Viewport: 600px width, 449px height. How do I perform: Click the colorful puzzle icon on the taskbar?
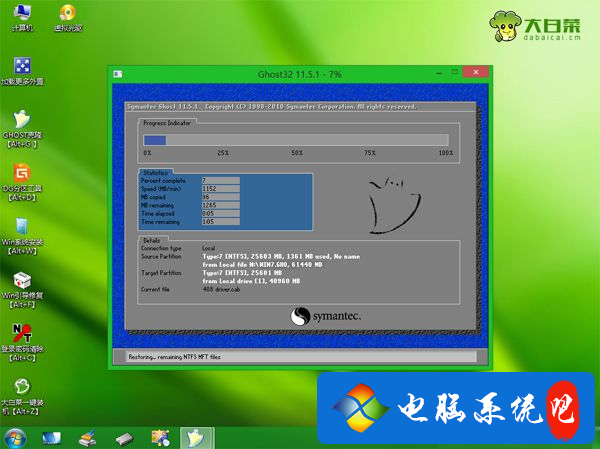160,439
